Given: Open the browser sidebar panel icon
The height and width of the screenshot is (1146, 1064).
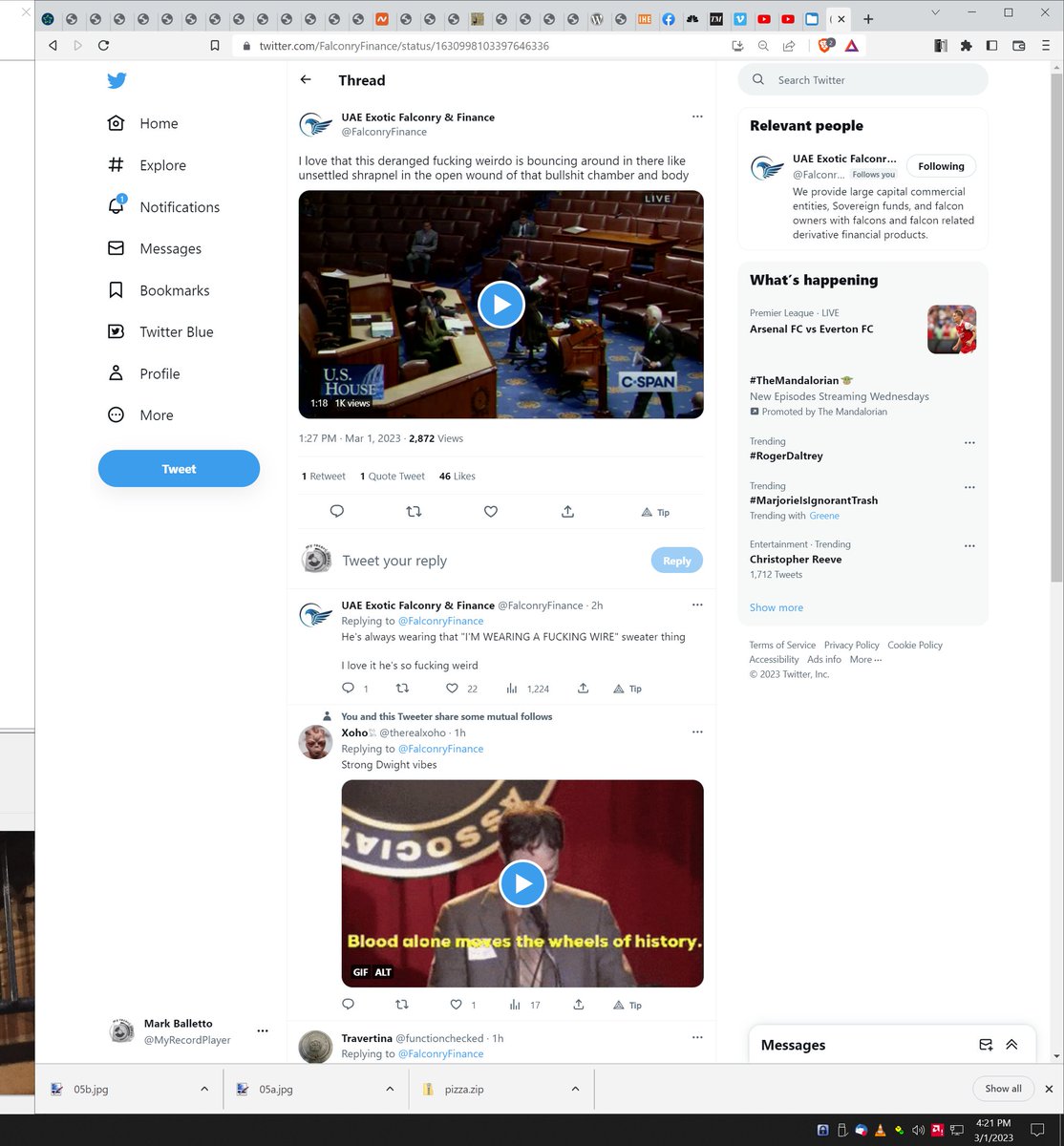Looking at the screenshot, I should pos(991,45).
